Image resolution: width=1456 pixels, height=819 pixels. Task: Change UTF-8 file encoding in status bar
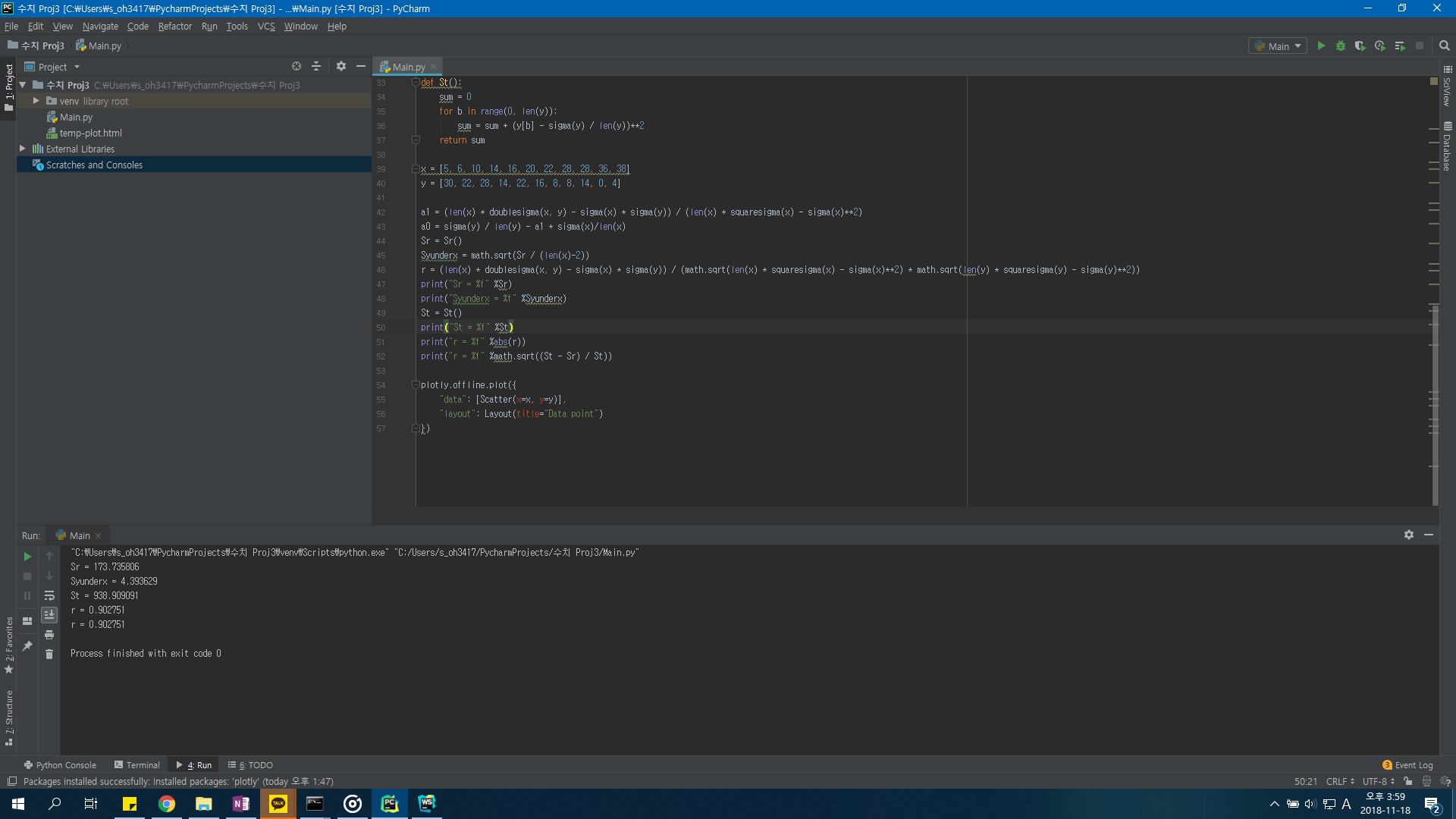[x=1379, y=782]
